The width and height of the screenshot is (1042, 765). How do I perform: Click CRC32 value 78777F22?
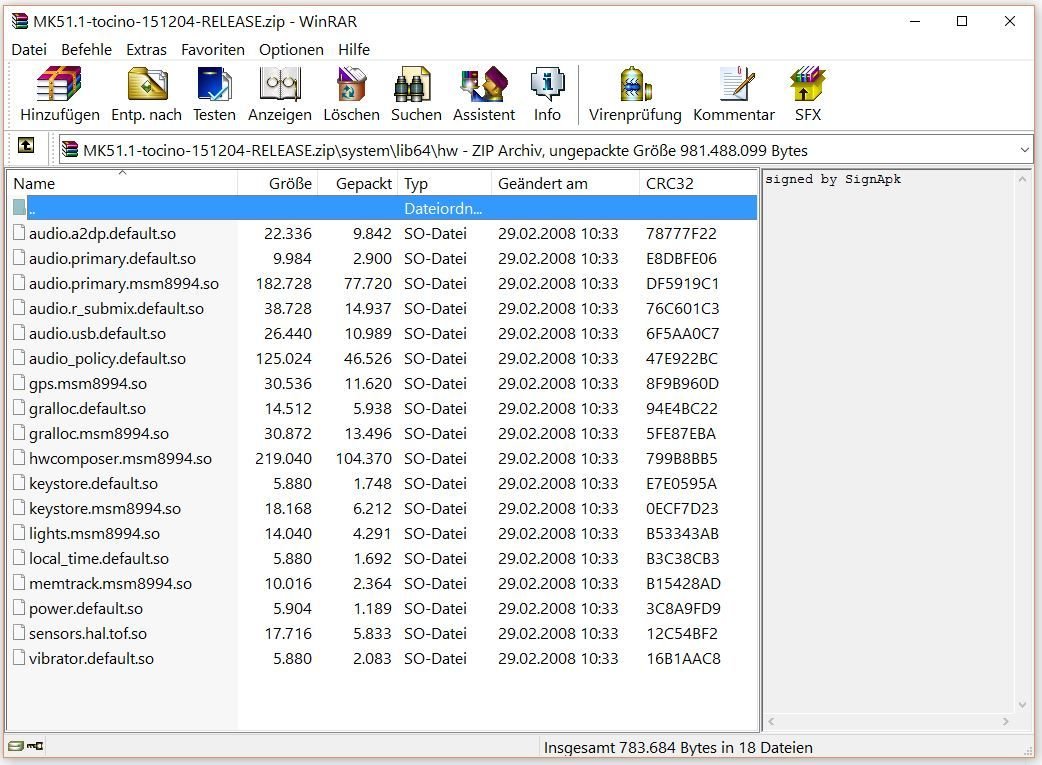click(681, 233)
